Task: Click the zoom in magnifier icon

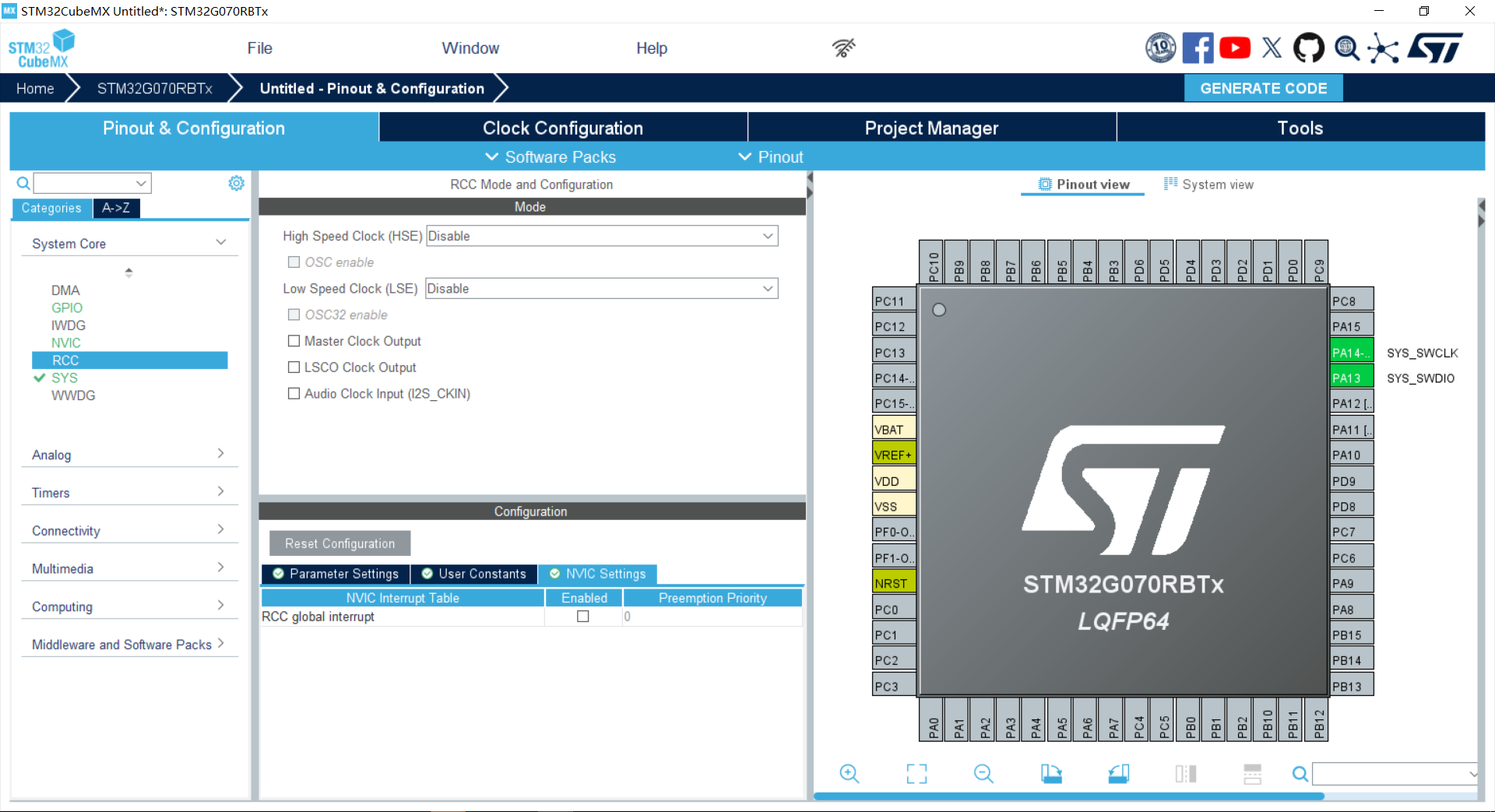Action: tap(849, 773)
